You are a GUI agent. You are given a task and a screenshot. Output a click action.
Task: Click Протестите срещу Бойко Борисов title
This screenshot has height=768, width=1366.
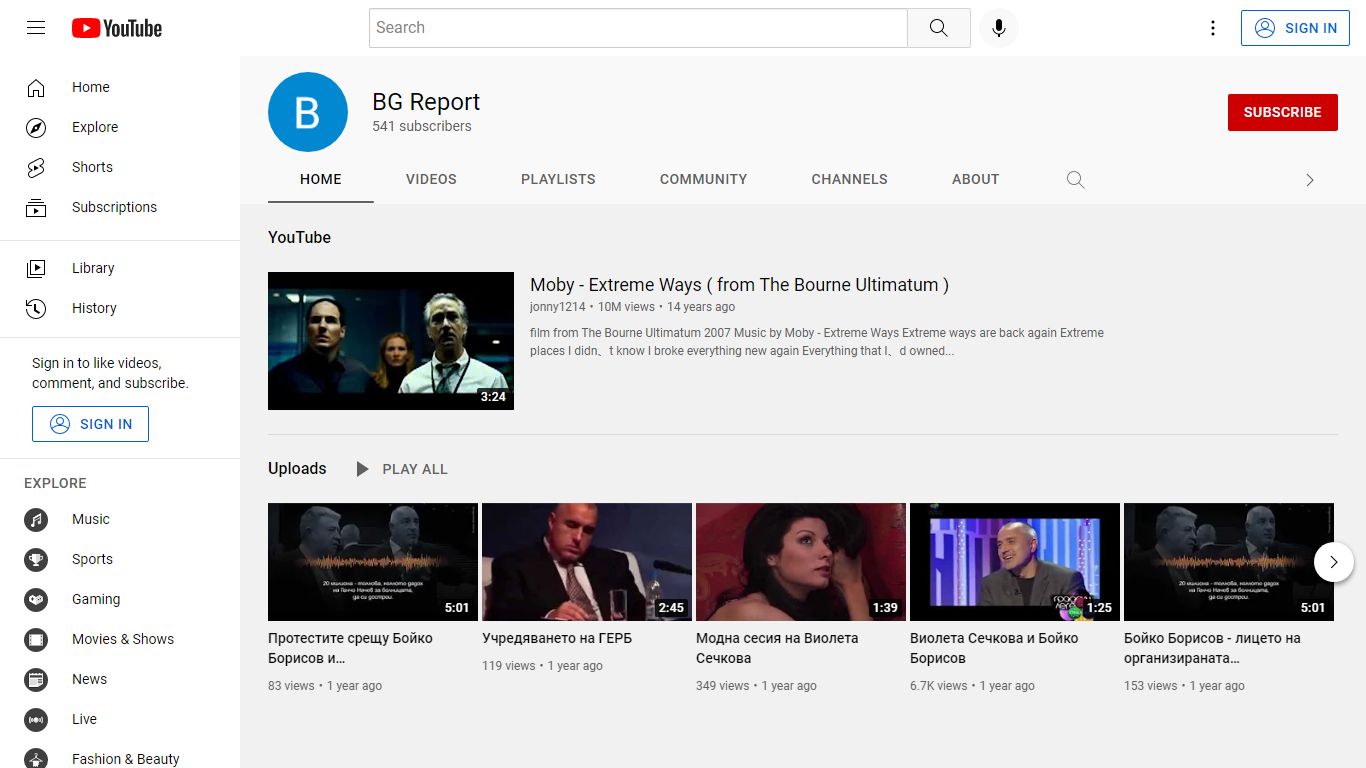tap(350, 648)
